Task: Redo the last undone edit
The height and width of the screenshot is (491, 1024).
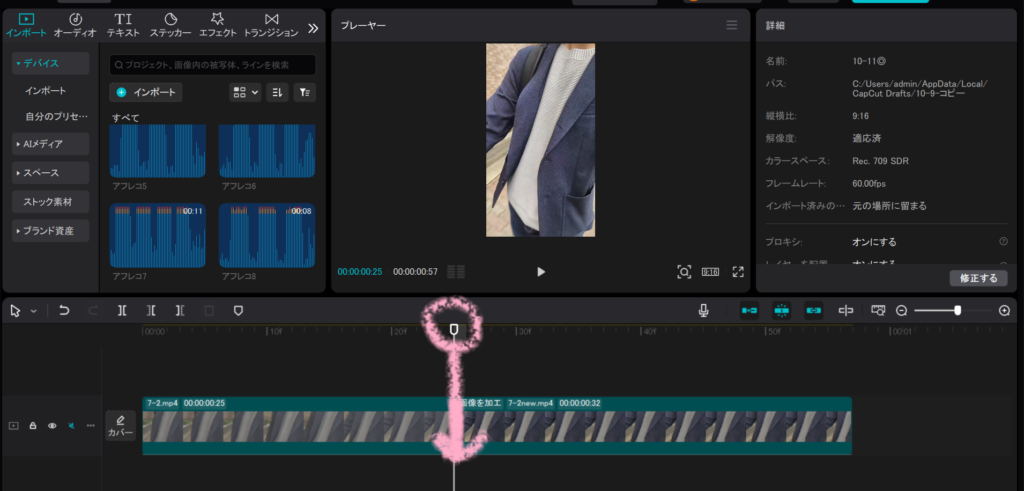Action: (x=93, y=311)
